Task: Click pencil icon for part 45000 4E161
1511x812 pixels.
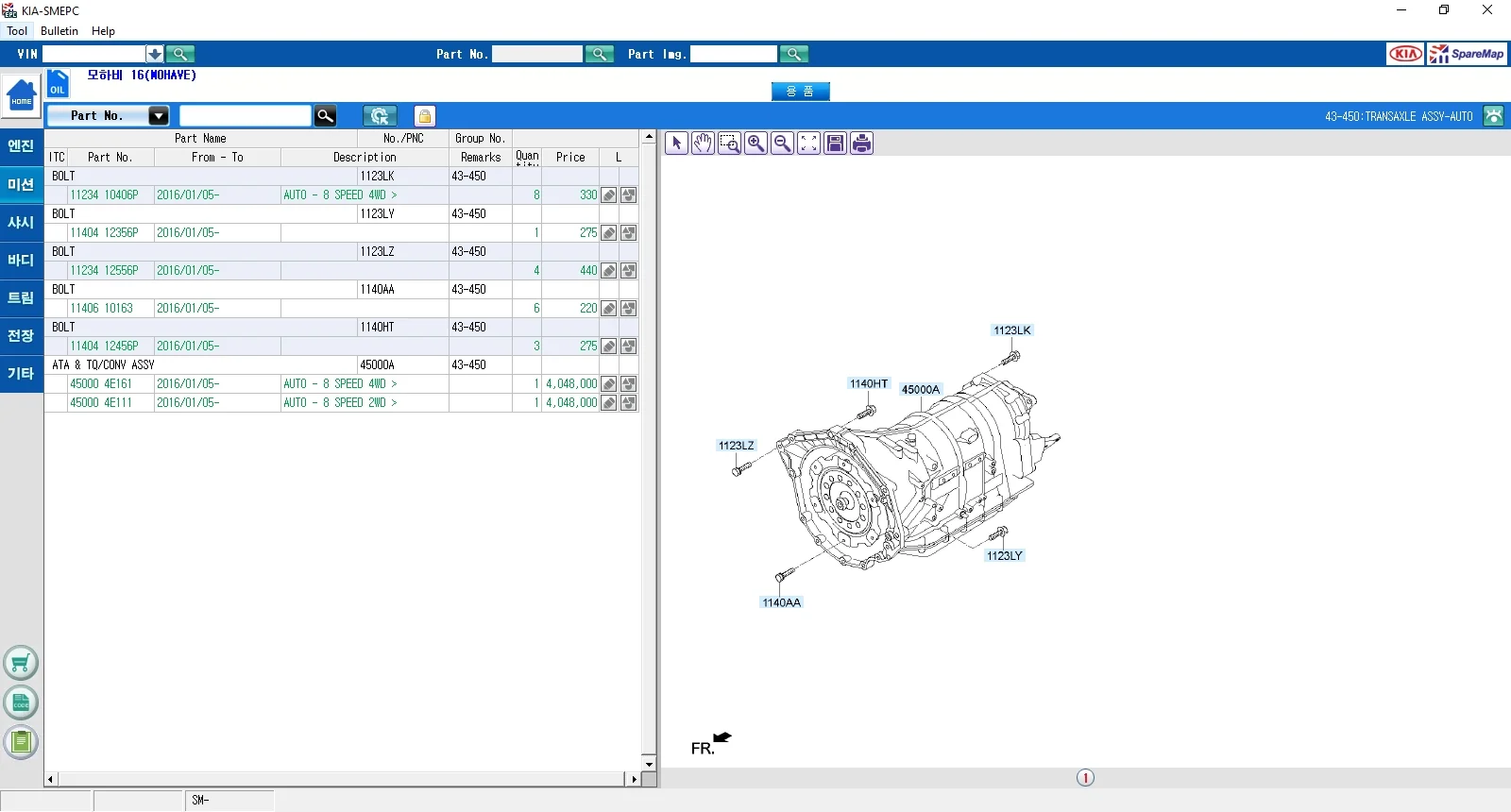Action: pyautogui.click(x=609, y=384)
